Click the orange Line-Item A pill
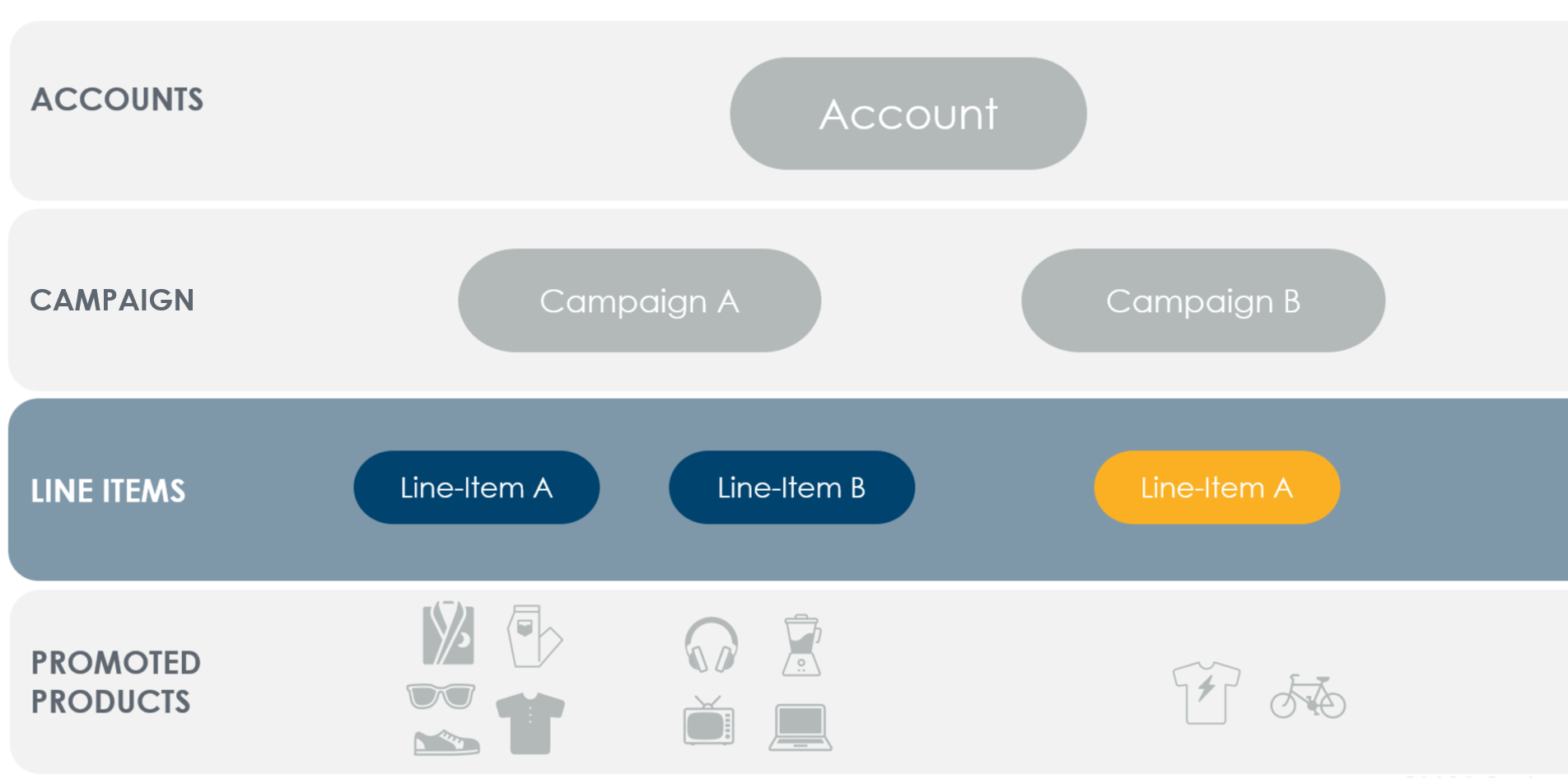Screen dimensions: 1568x779 coord(1217,487)
